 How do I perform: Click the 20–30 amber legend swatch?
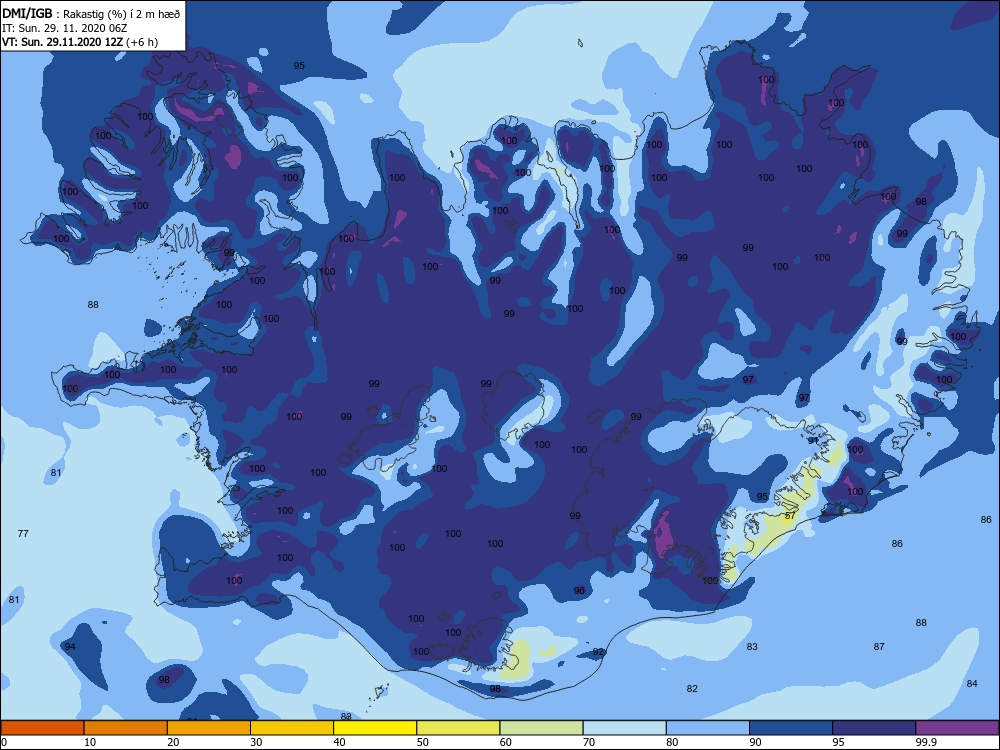(x=209, y=728)
